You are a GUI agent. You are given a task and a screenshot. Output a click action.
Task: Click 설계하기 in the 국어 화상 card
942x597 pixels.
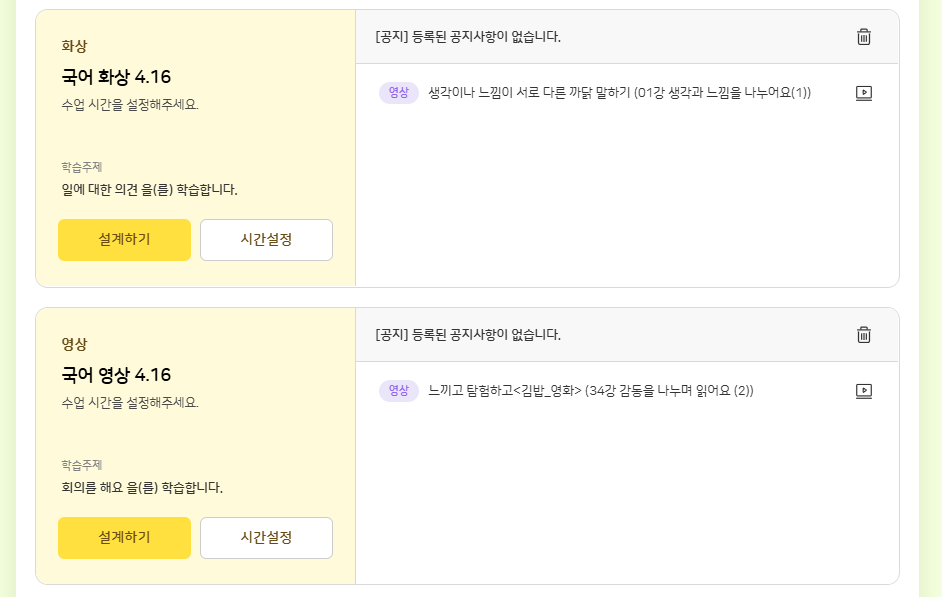tap(124, 240)
